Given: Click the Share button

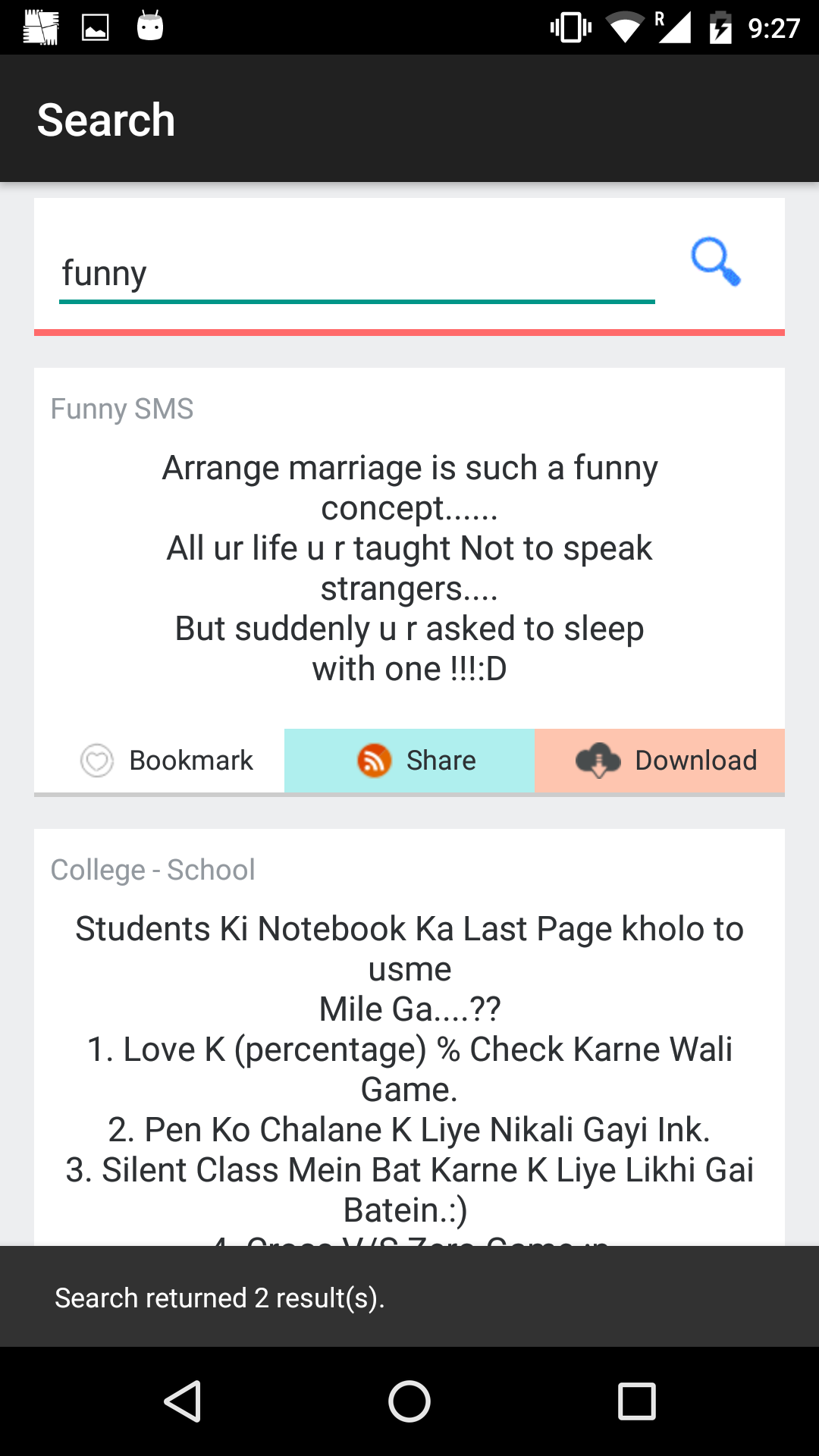Looking at the screenshot, I should click(409, 761).
